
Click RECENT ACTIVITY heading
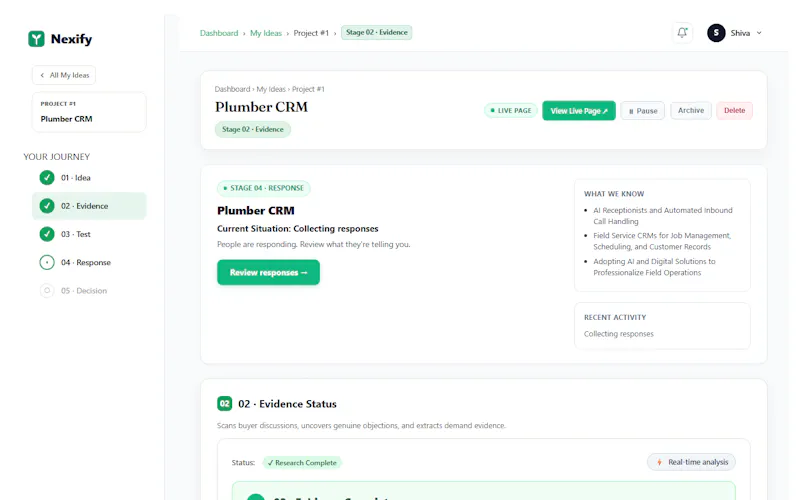coord(615,317)
